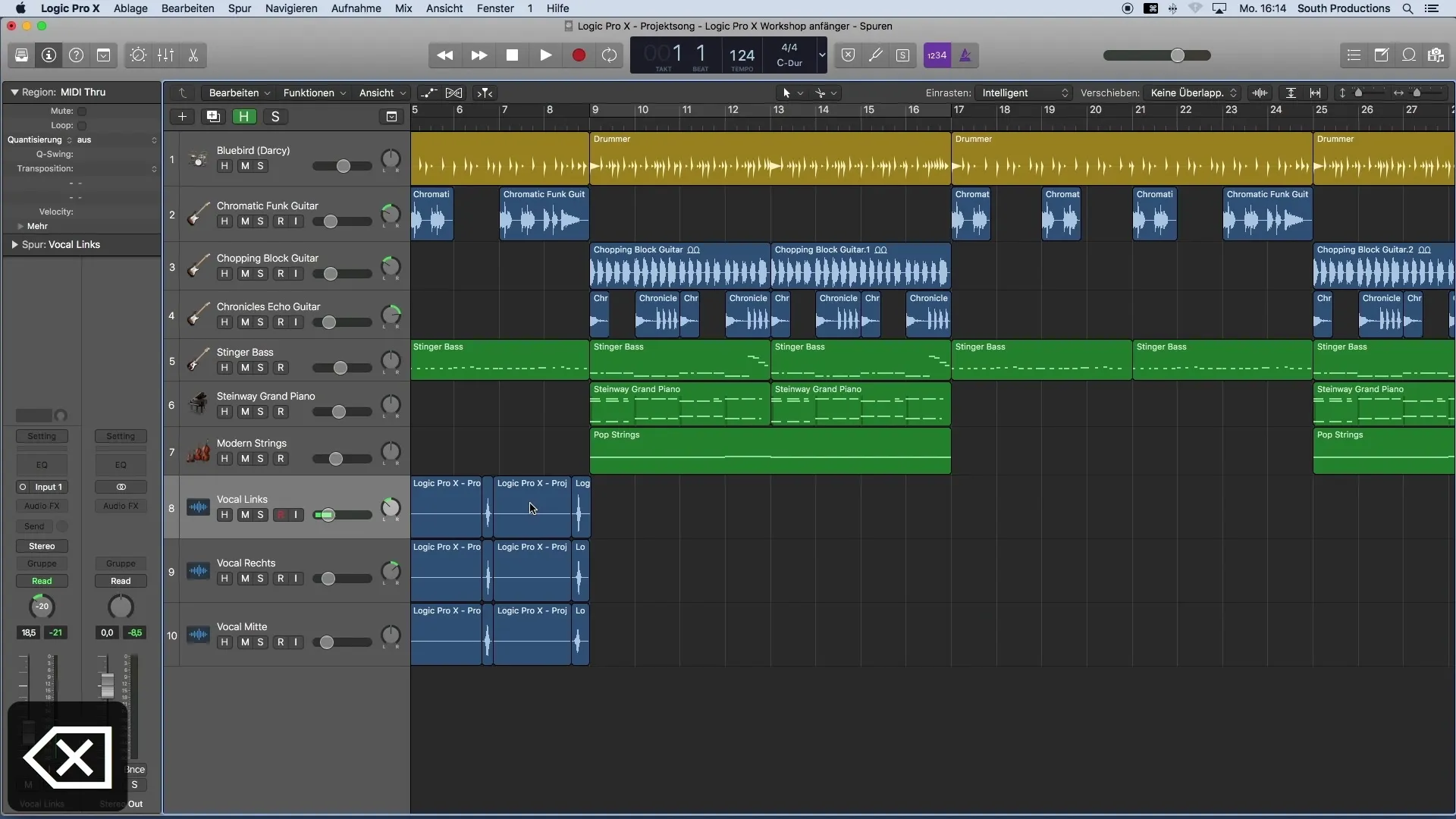Solo the Stinger Bass track

[259, 367]
